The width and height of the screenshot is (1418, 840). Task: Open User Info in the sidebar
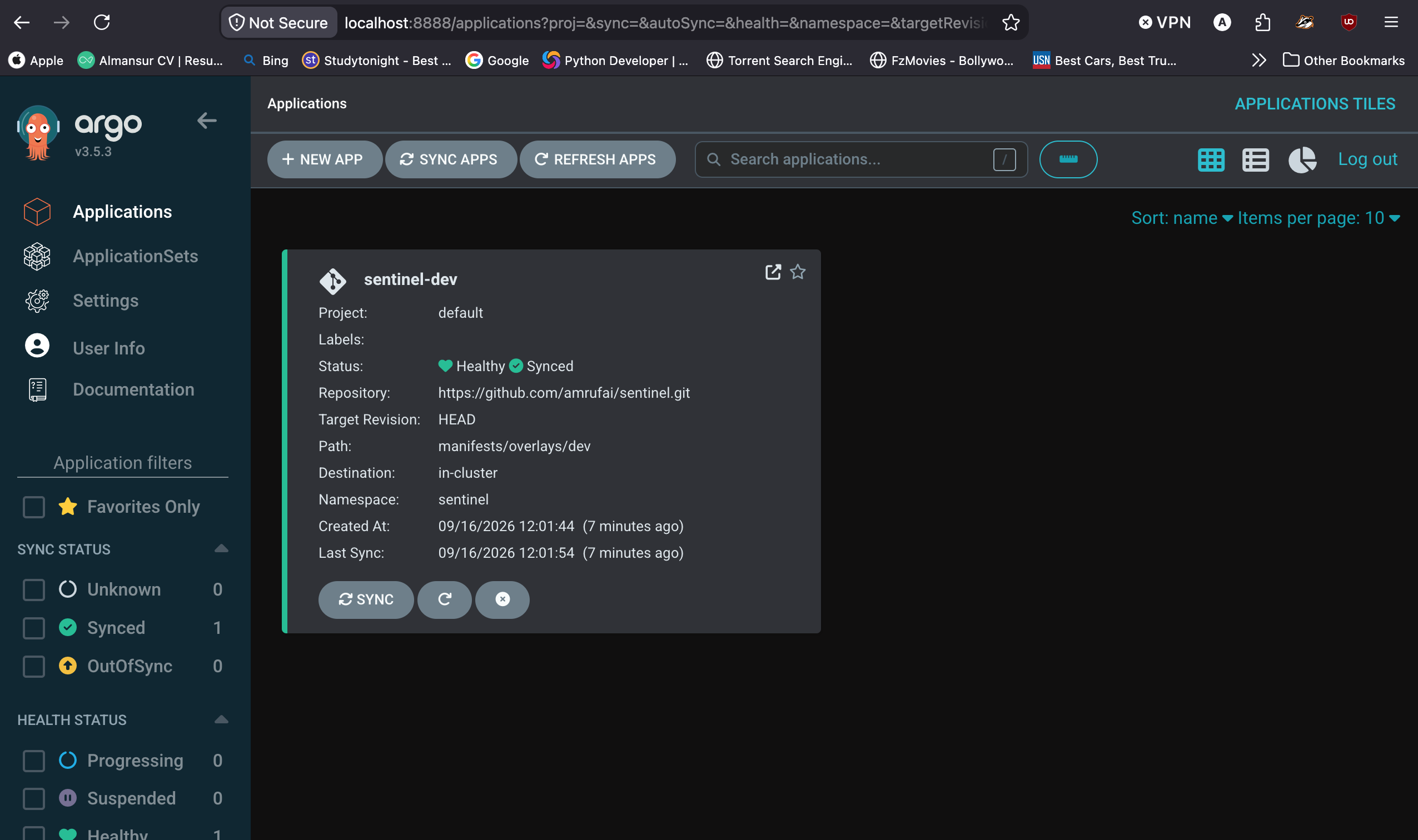[109, 348]
